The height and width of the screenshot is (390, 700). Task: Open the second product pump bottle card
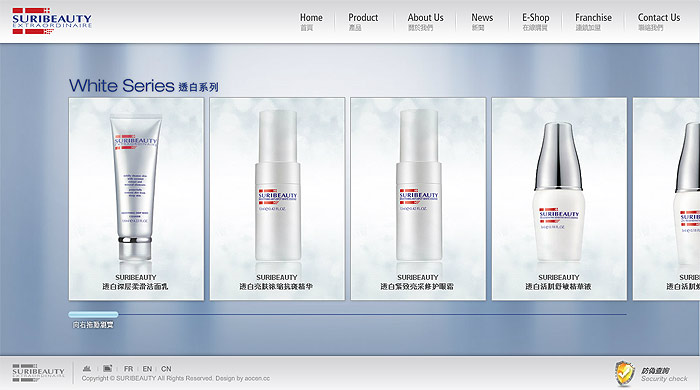277,199
